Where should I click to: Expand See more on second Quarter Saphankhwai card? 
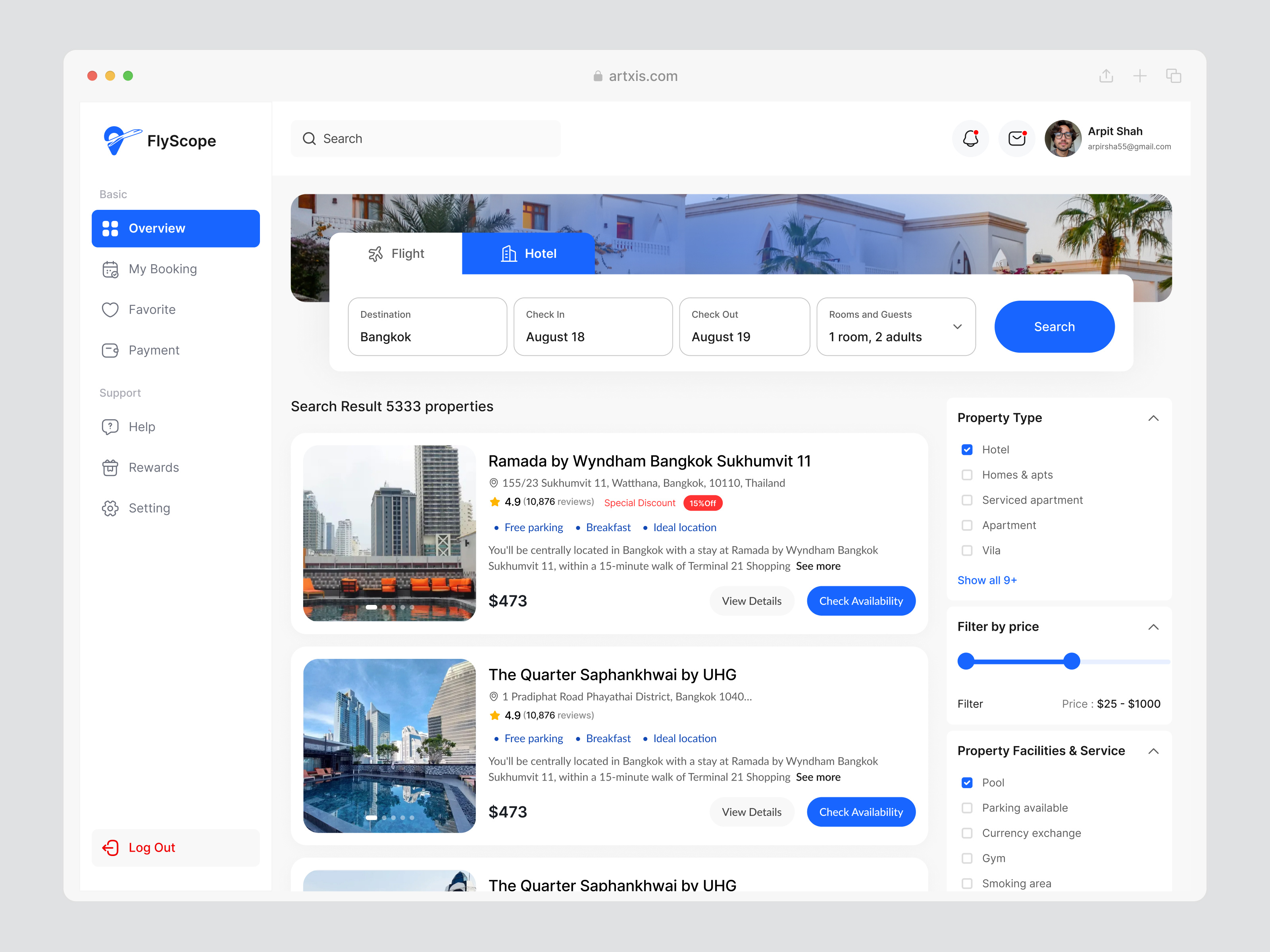click(x=818, y=777)
